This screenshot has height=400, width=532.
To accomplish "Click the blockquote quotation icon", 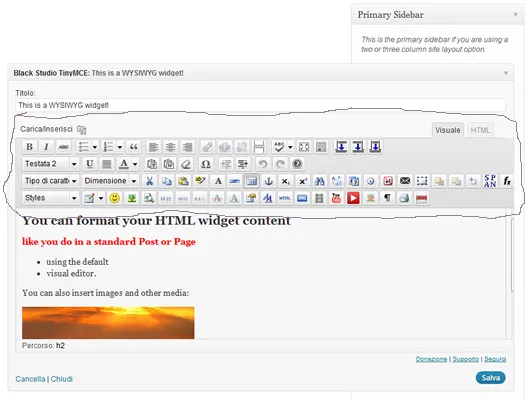I will click(133, 147).
